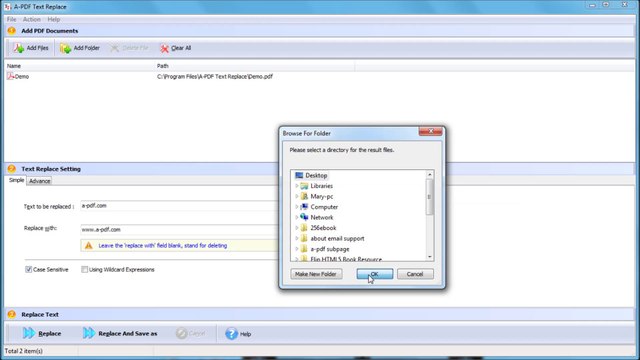Click the Mary-pc user icon
Image resolution: width=640 pixels, height=360 pixels.
click(x=304, y=196)
